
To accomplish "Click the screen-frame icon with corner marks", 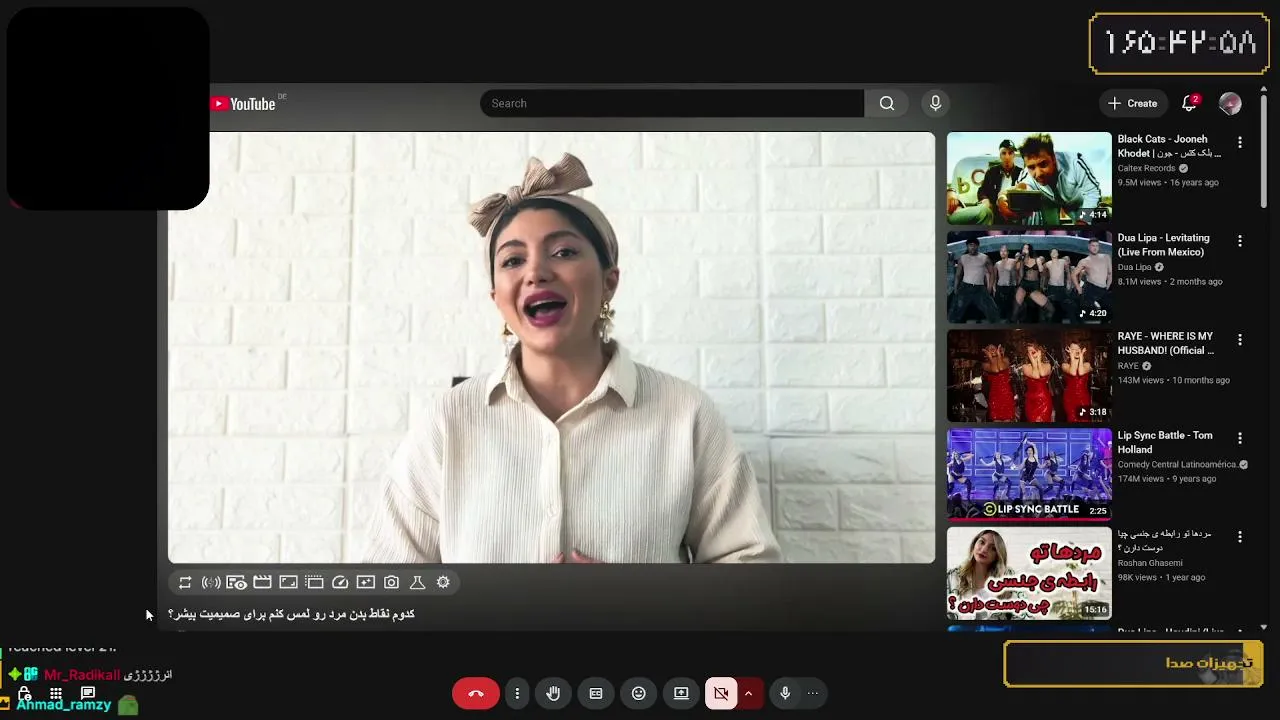I will coord(288,582).
